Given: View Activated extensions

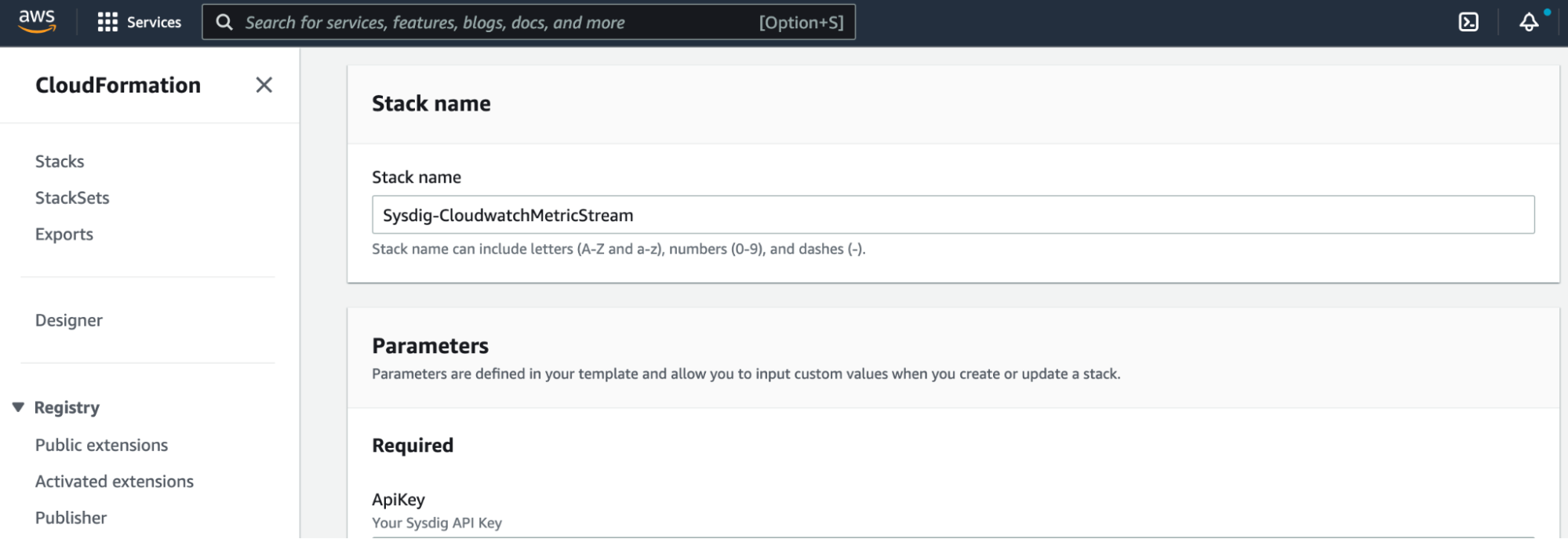Looking at the screenshot, I should 114,480.
